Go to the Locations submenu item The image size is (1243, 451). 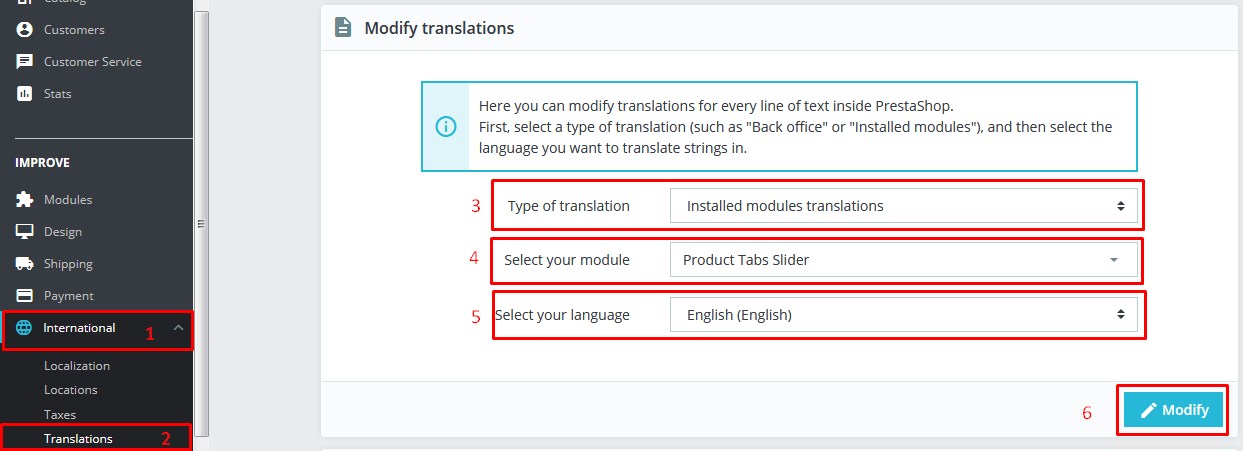[71, 390]
